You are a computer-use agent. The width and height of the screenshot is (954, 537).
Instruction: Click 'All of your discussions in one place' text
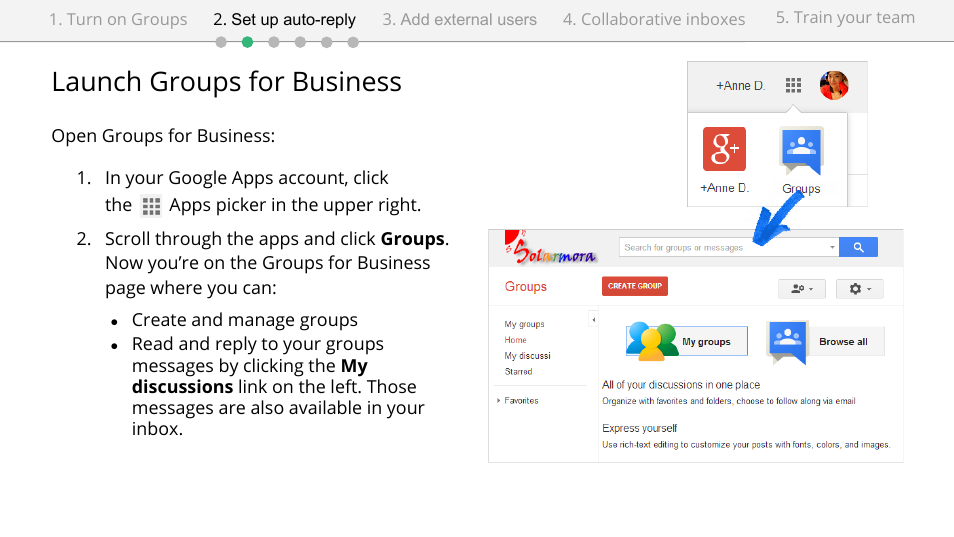click(x=681, y=385)
